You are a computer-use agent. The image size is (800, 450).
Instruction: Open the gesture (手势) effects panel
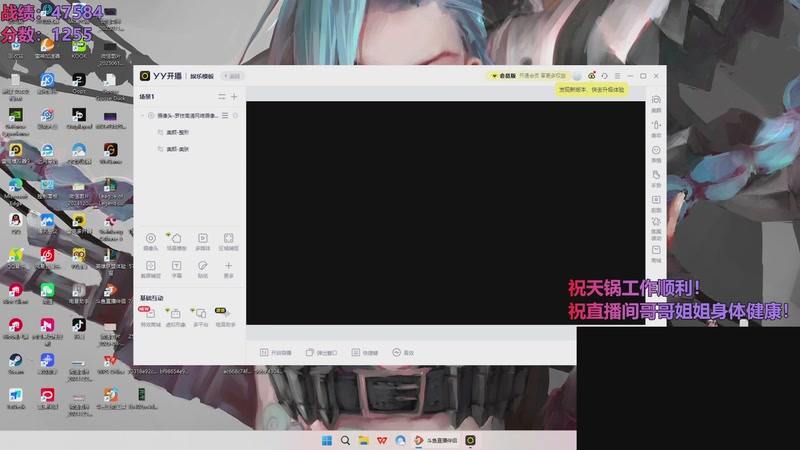656,179
